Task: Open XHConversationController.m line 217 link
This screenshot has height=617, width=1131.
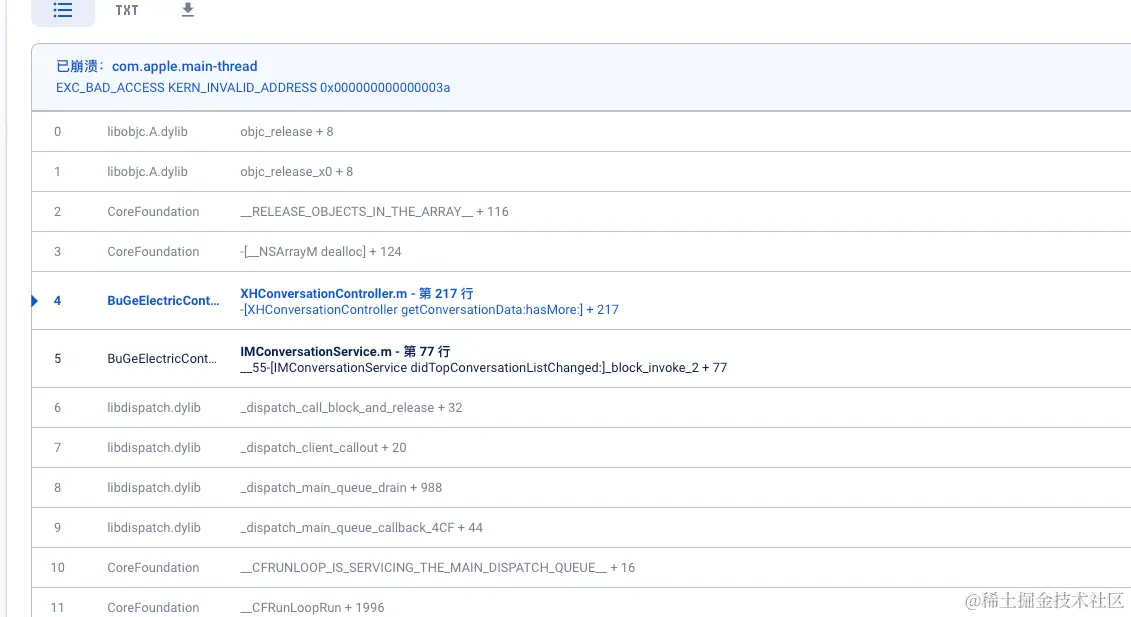Action: (357, 293)
